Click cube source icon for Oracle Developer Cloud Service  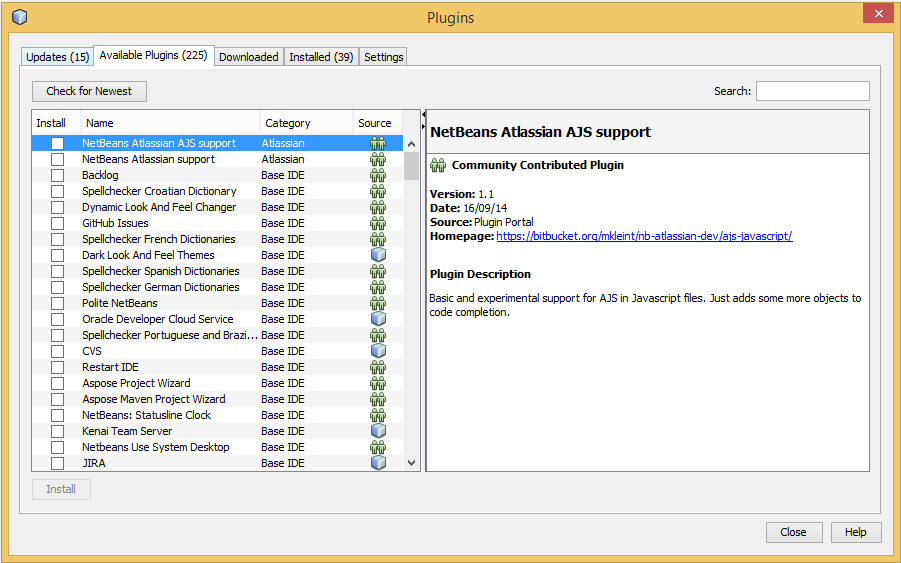378,319
